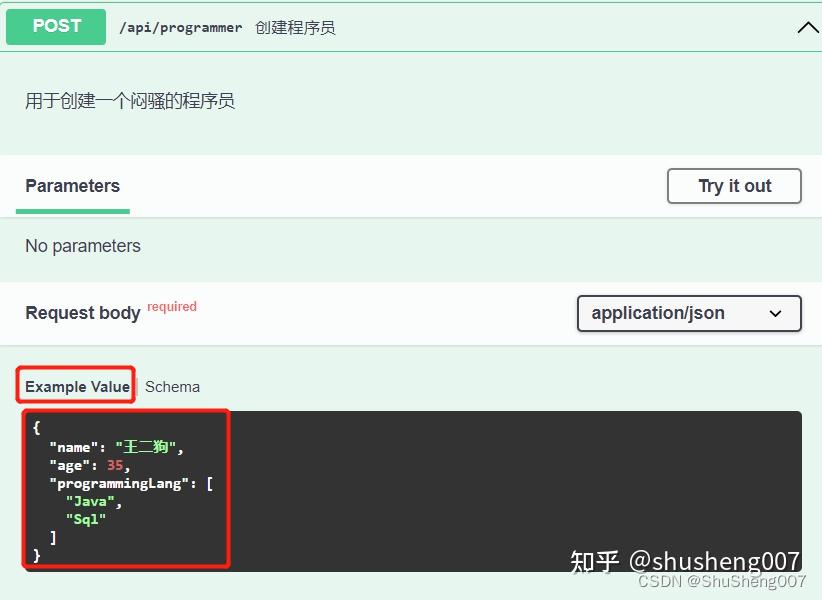Click the No parameters text area

click(x=83, y=245)
